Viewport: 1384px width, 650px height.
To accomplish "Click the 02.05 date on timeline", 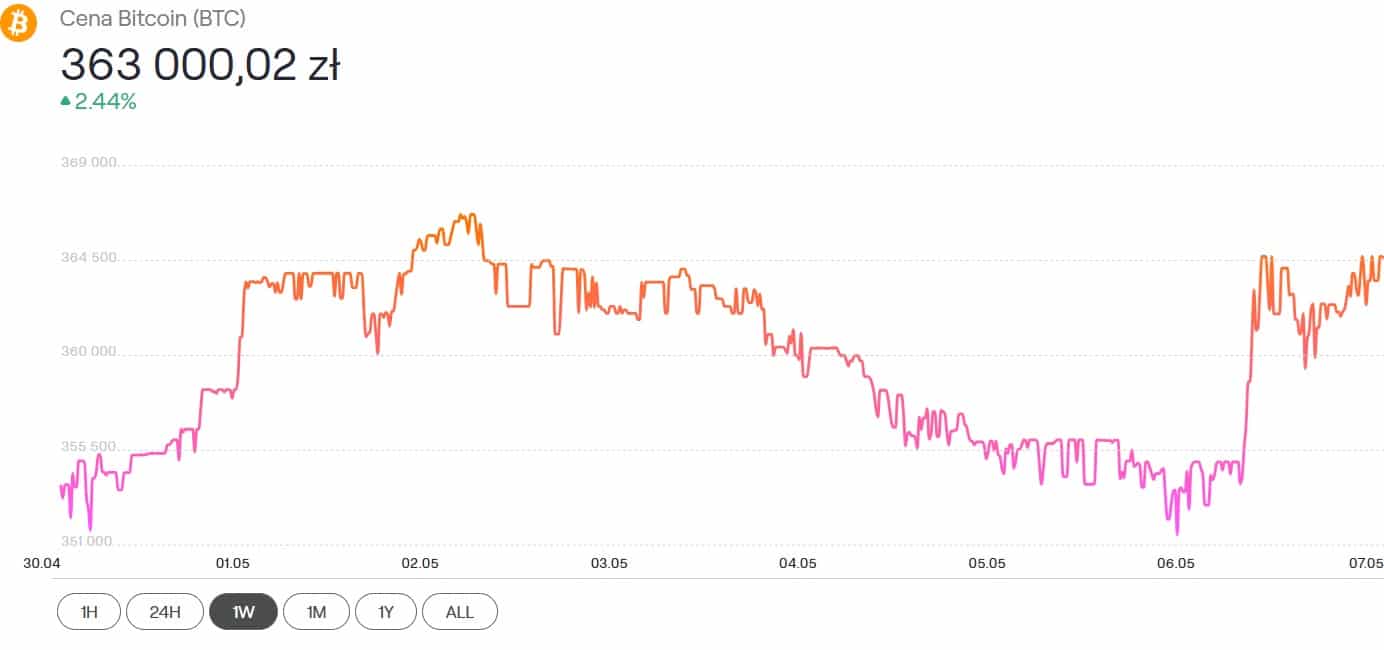I will (420, 563).
